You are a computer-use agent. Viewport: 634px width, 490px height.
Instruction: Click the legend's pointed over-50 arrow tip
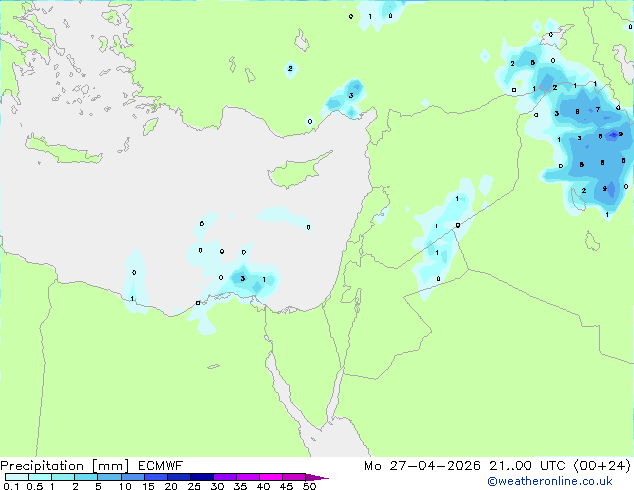click(317, 477)
